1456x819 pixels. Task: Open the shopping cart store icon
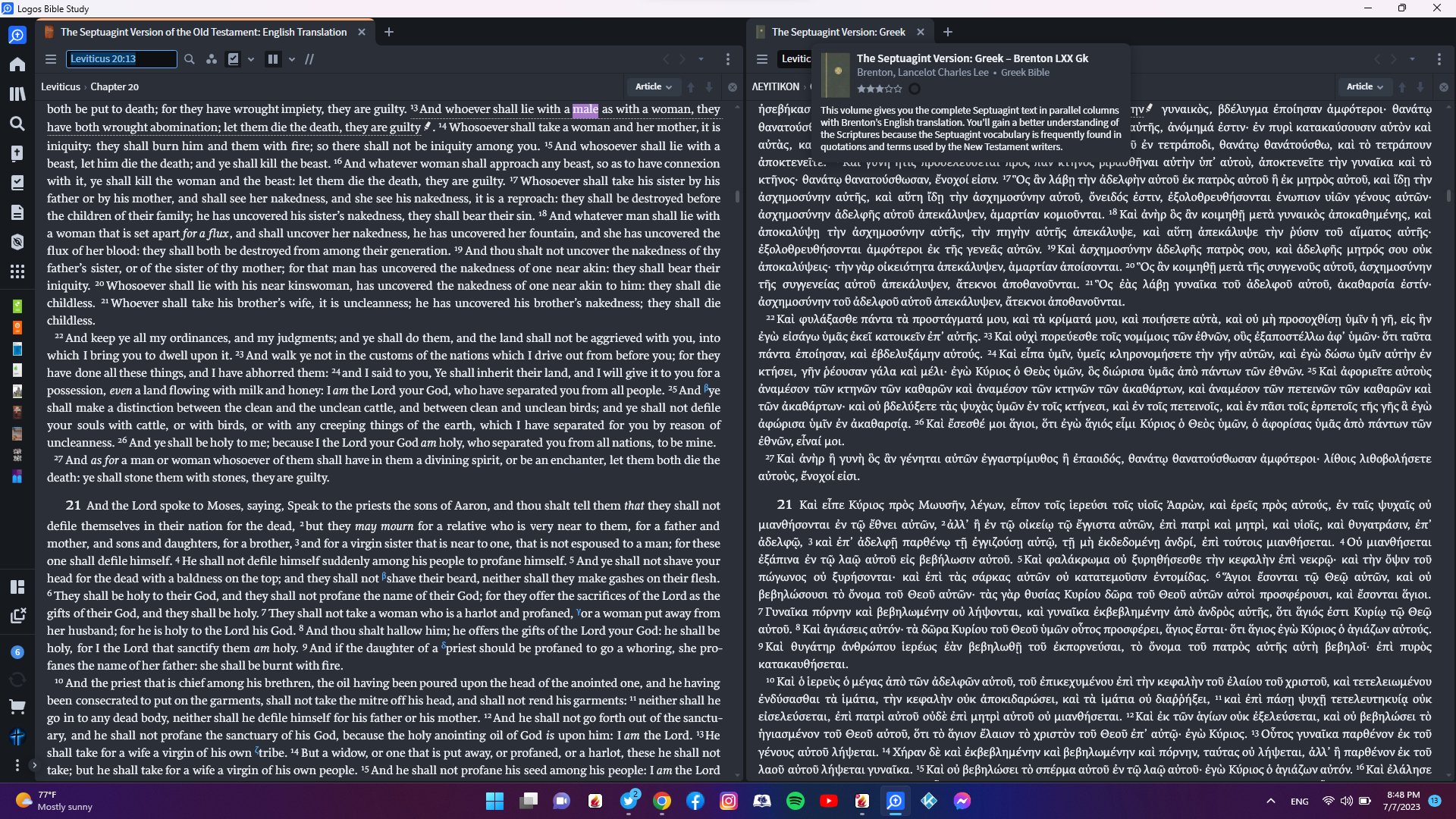coord(17,707)
